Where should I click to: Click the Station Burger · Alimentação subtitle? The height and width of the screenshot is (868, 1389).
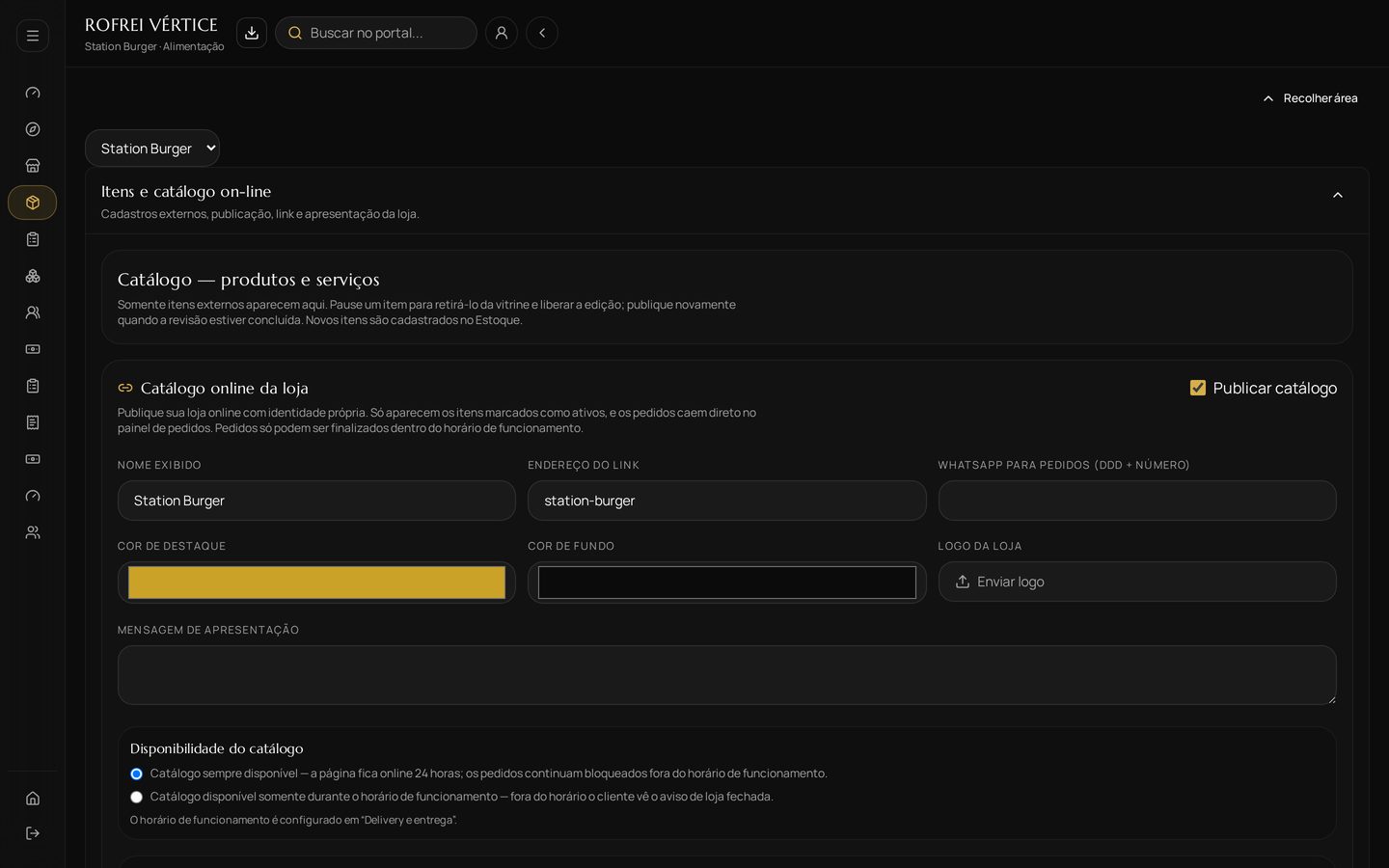tap(154, 46)
